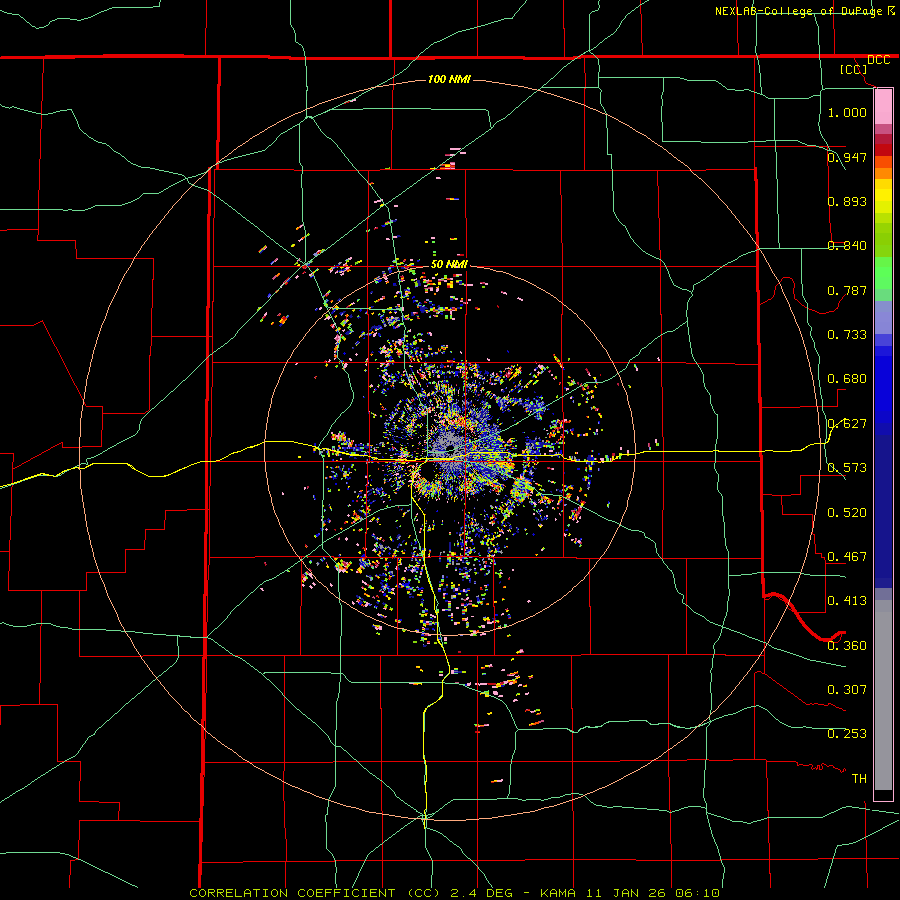Click the radar site center of the sweep

click(x=449, y=448)
